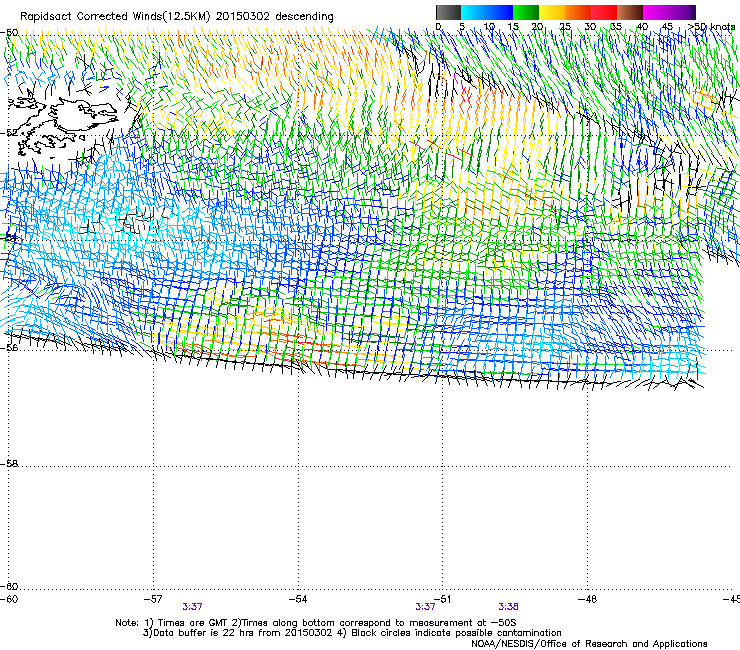Click the -58 latitude axis label
The image size is (740, 650).
(9, 464)
